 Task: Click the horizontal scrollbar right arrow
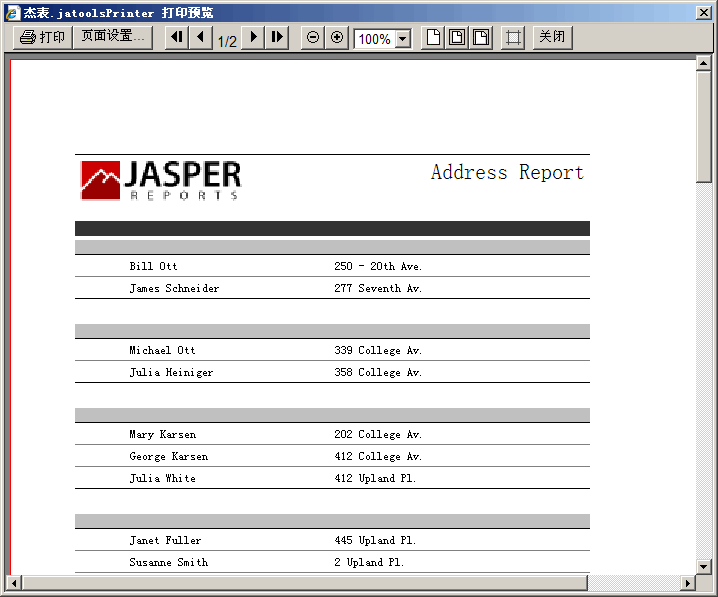click(687, 583)
